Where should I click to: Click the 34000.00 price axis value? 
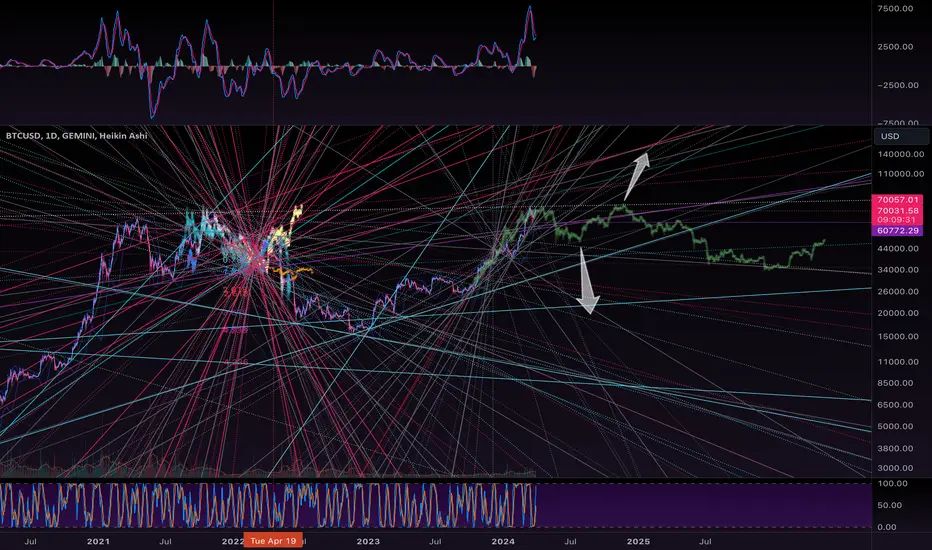[x=900, y=270]
